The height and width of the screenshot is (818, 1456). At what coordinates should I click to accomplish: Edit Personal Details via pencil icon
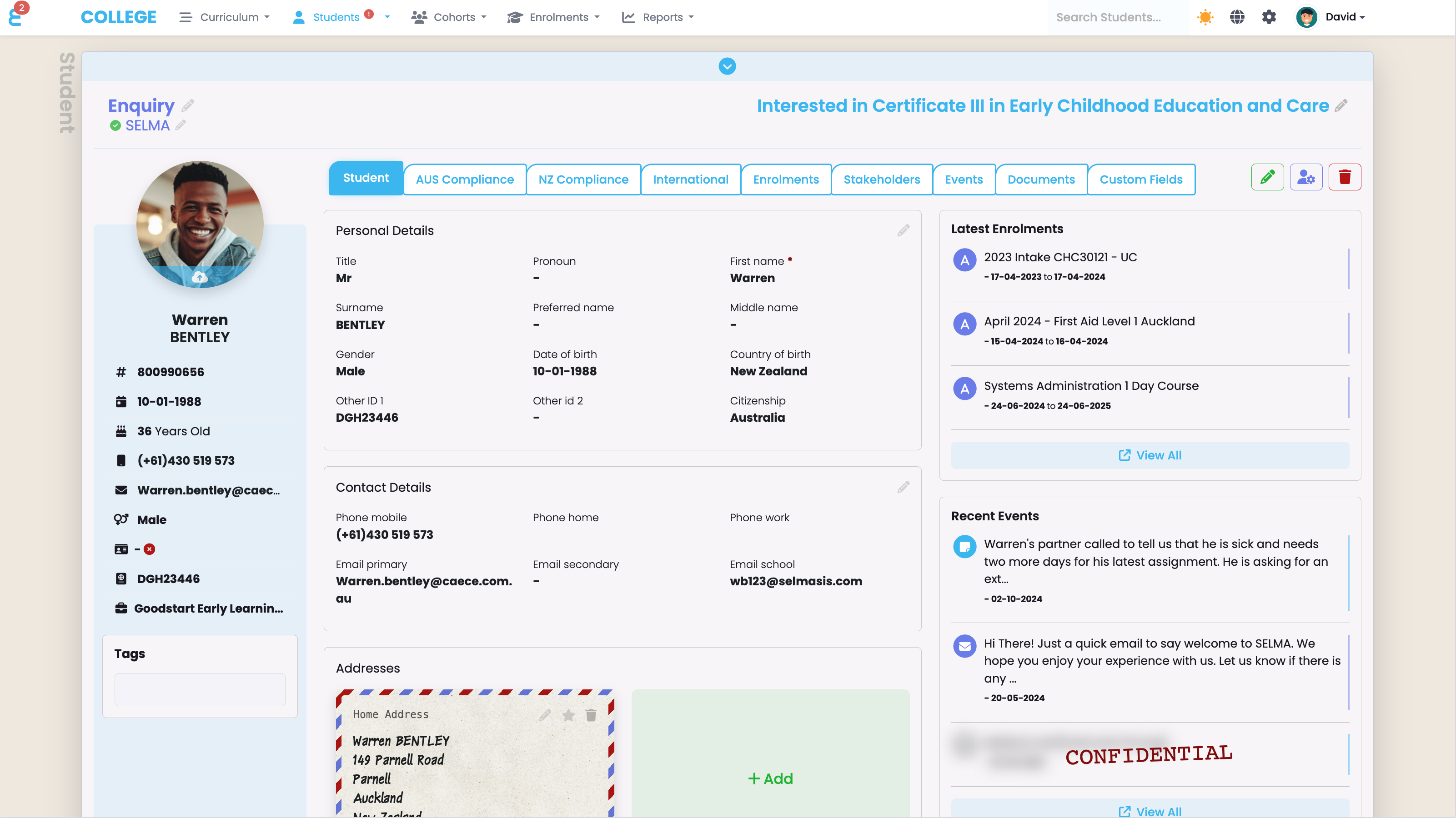pos(903,230)
